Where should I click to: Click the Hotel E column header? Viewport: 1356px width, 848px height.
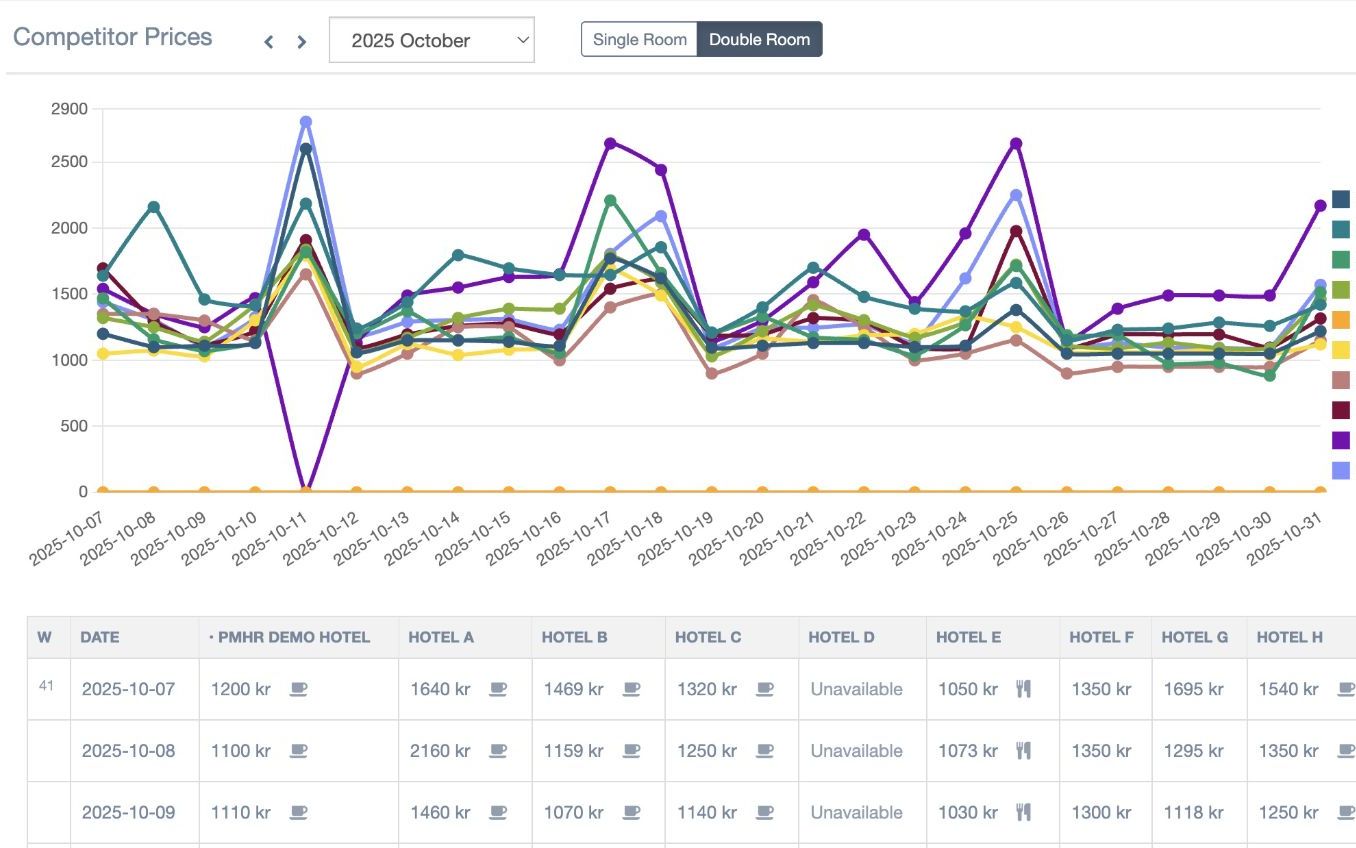968,637
